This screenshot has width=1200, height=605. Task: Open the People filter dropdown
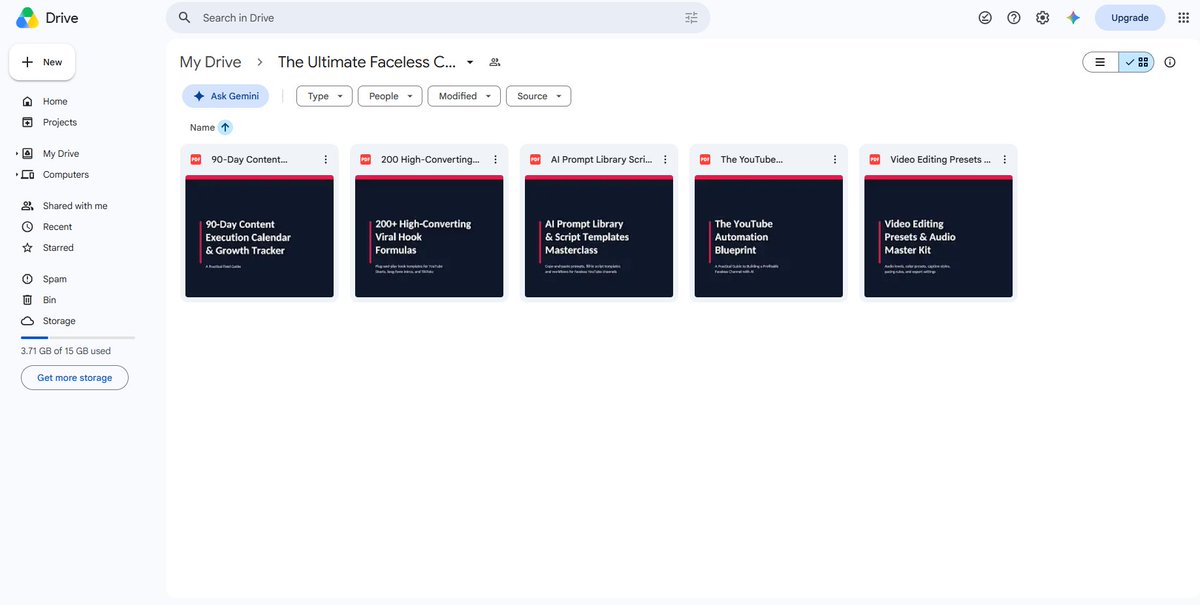point(389,96)
